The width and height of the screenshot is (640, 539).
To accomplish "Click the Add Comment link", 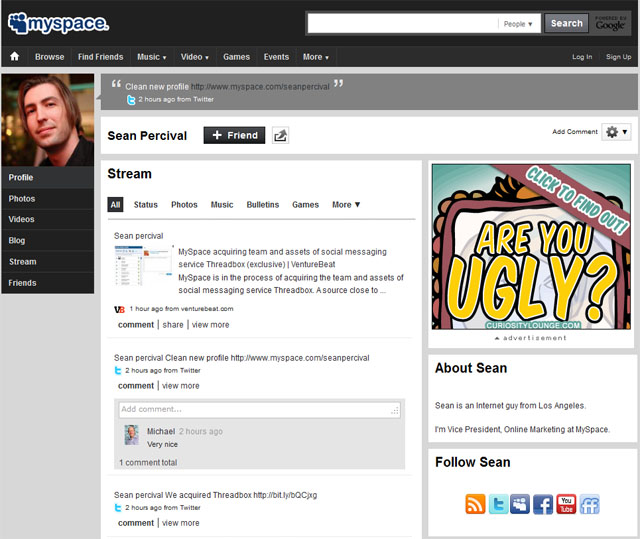I will click(575, 131).
